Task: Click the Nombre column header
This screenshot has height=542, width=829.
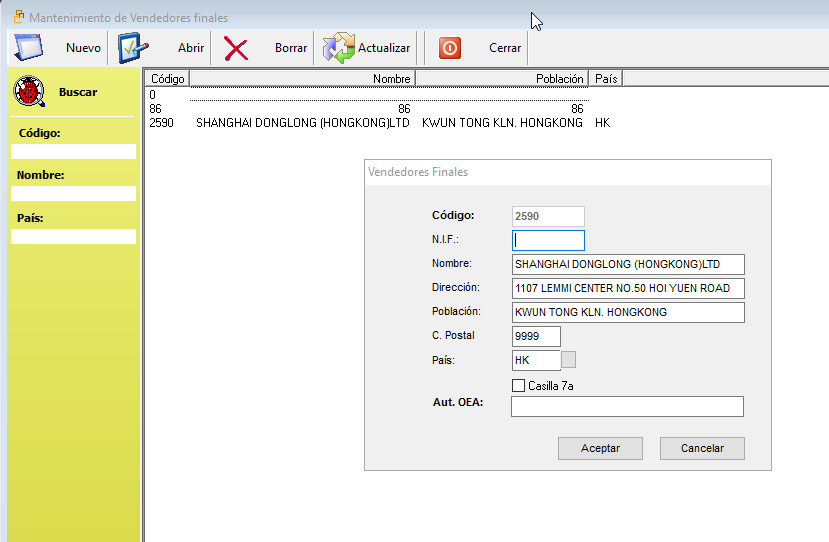Action: point(302,78)
